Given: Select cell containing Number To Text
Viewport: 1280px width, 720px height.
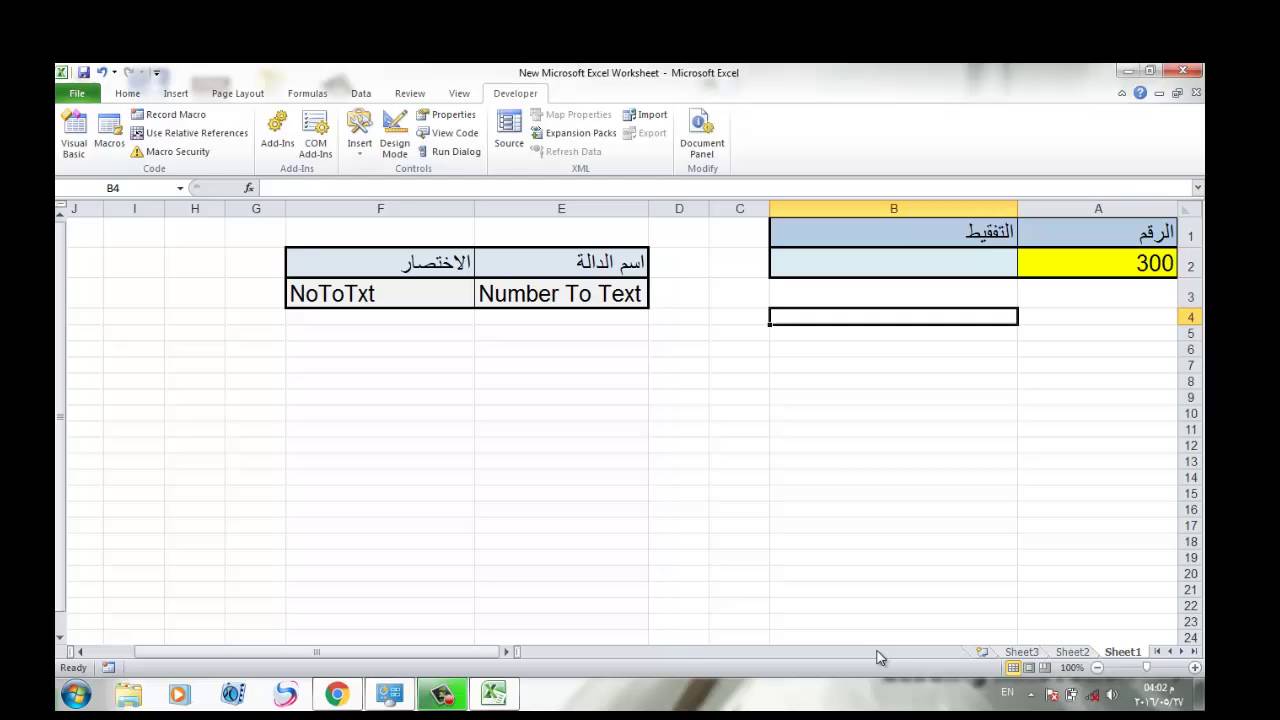Looking at the screenshot, I should pyautogui.click(x=561, y=293).
